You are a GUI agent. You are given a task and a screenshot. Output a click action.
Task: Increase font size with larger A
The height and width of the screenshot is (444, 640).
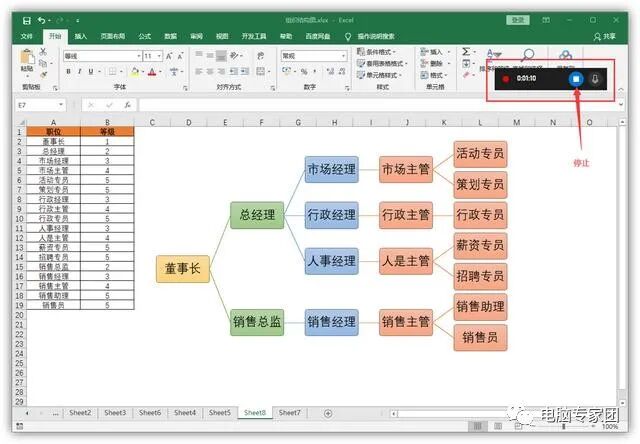pyautogui.click(x=169, y=56)
